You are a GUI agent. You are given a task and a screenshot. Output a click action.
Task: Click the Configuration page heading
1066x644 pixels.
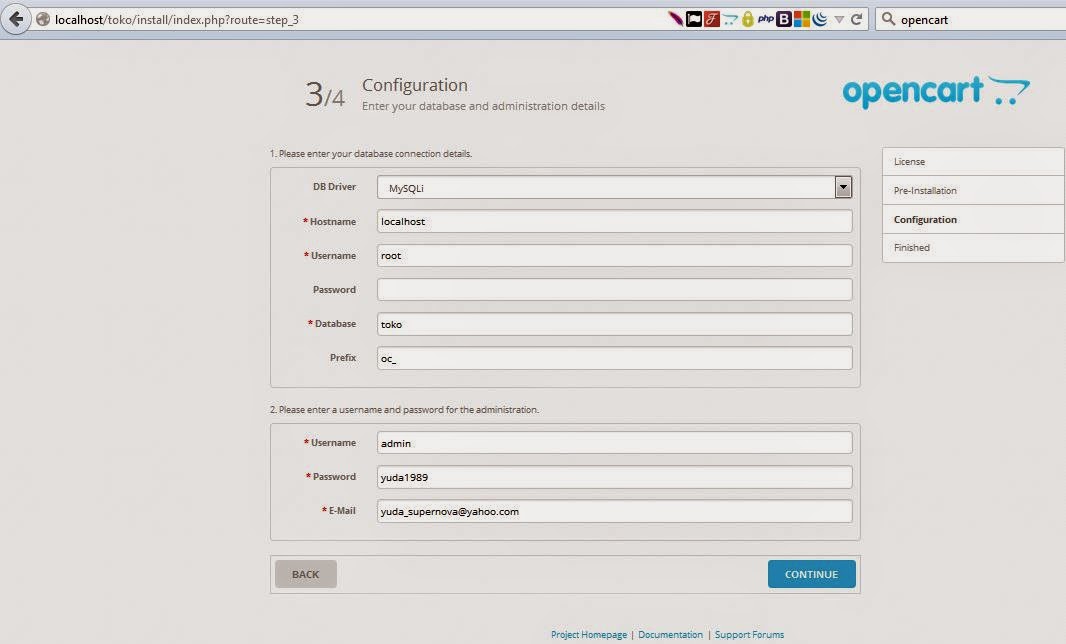[x=415, y=85]
